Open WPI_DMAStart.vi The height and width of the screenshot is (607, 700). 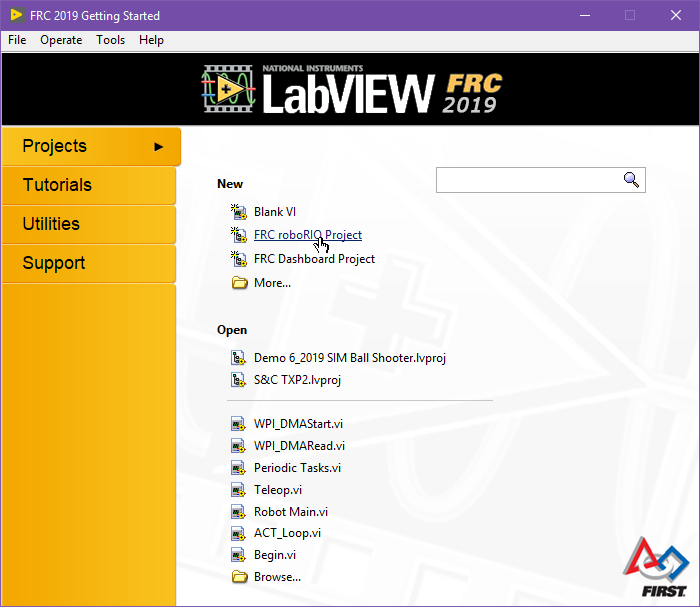(x=298, y=424)
